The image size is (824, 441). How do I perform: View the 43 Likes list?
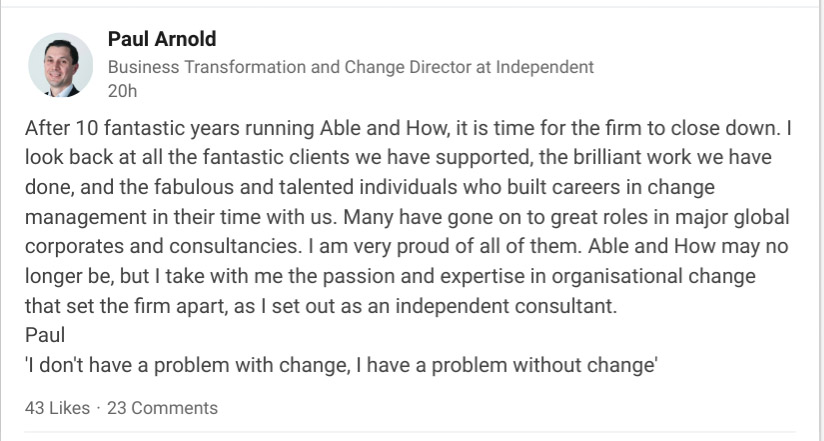(57, 408)
